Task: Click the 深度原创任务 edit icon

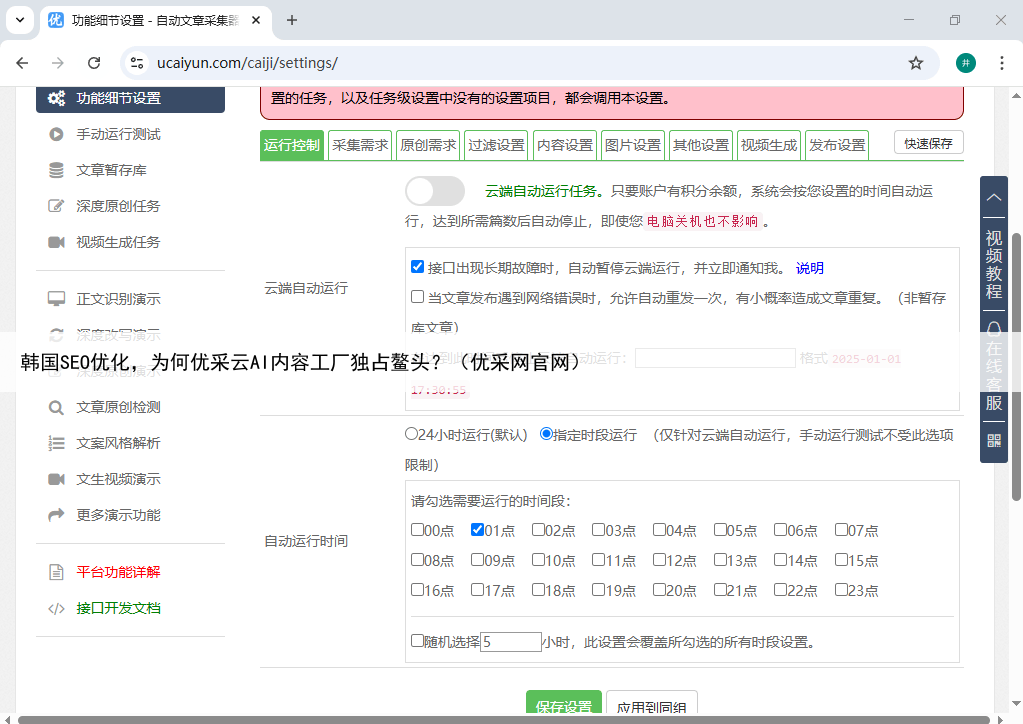Action: (56, 206)
